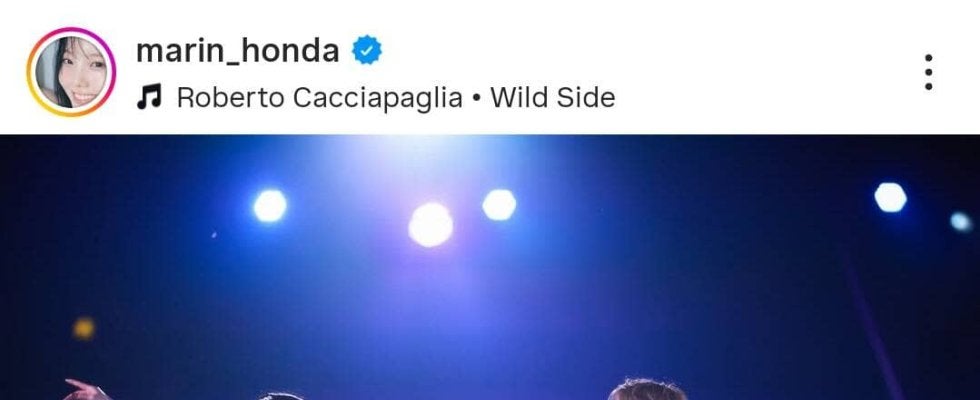980x400 pixels.
Task: Open the marin_honda profile username
Action: pyautogui.click(x=238, y=51)
